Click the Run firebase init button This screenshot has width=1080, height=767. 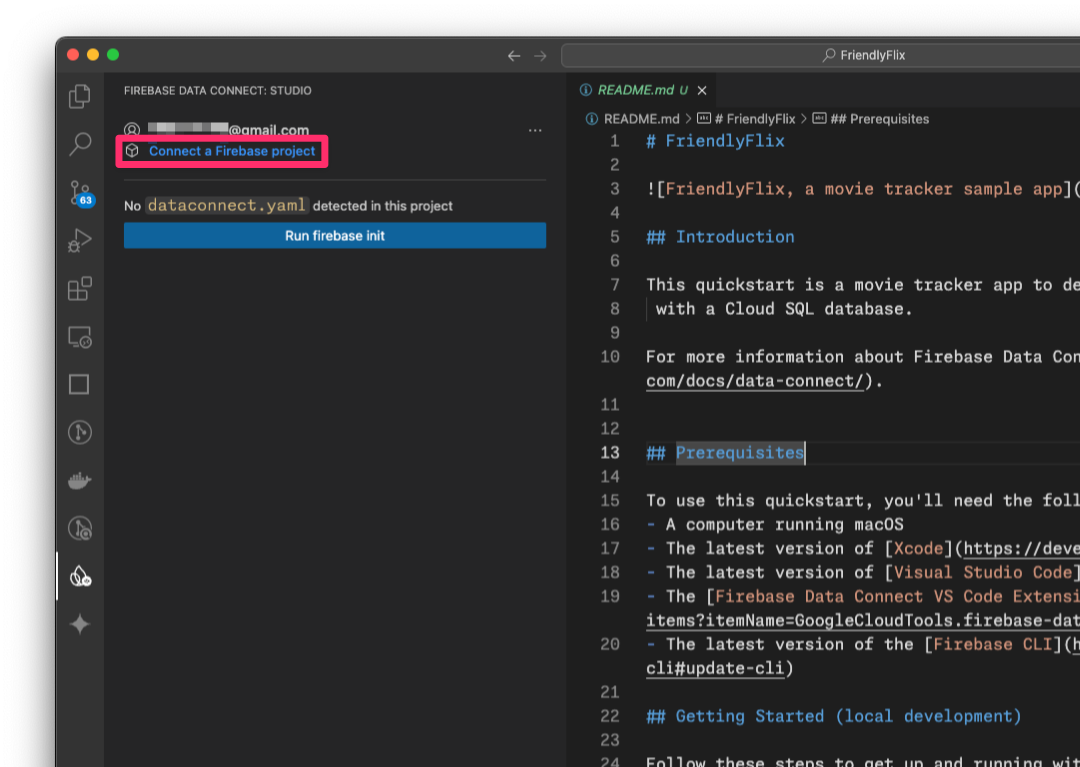pyautogui.click(x=334, y=236)
